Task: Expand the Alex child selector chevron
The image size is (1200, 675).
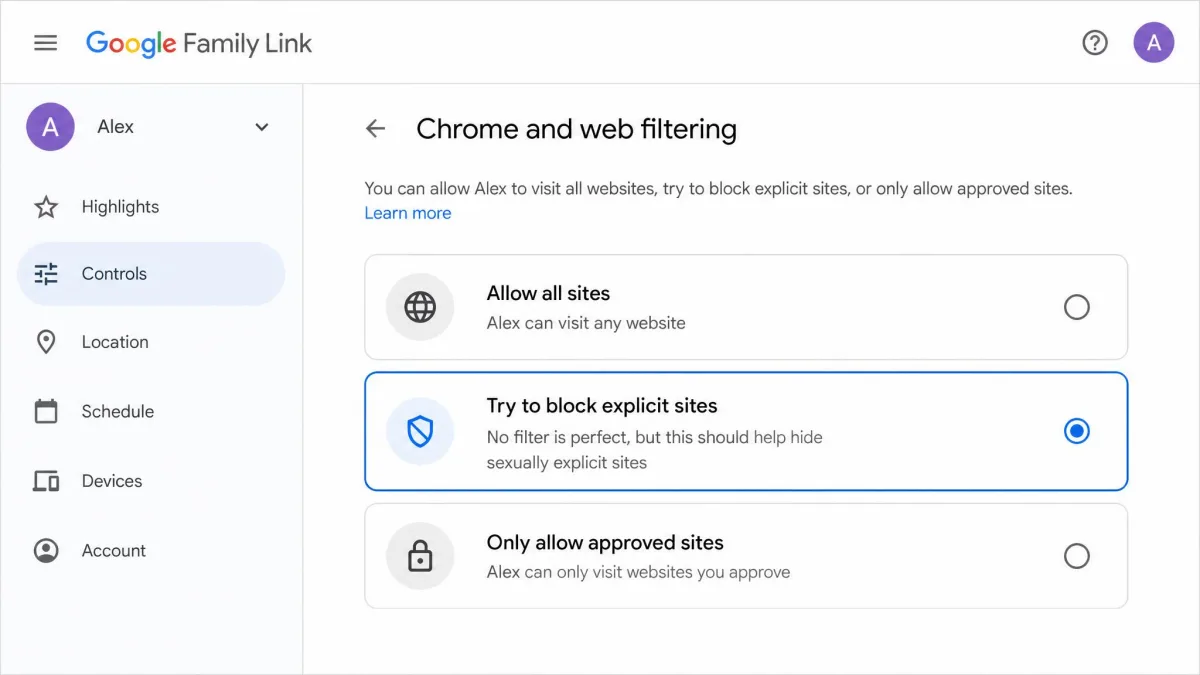Action: (x=262, y=127)
